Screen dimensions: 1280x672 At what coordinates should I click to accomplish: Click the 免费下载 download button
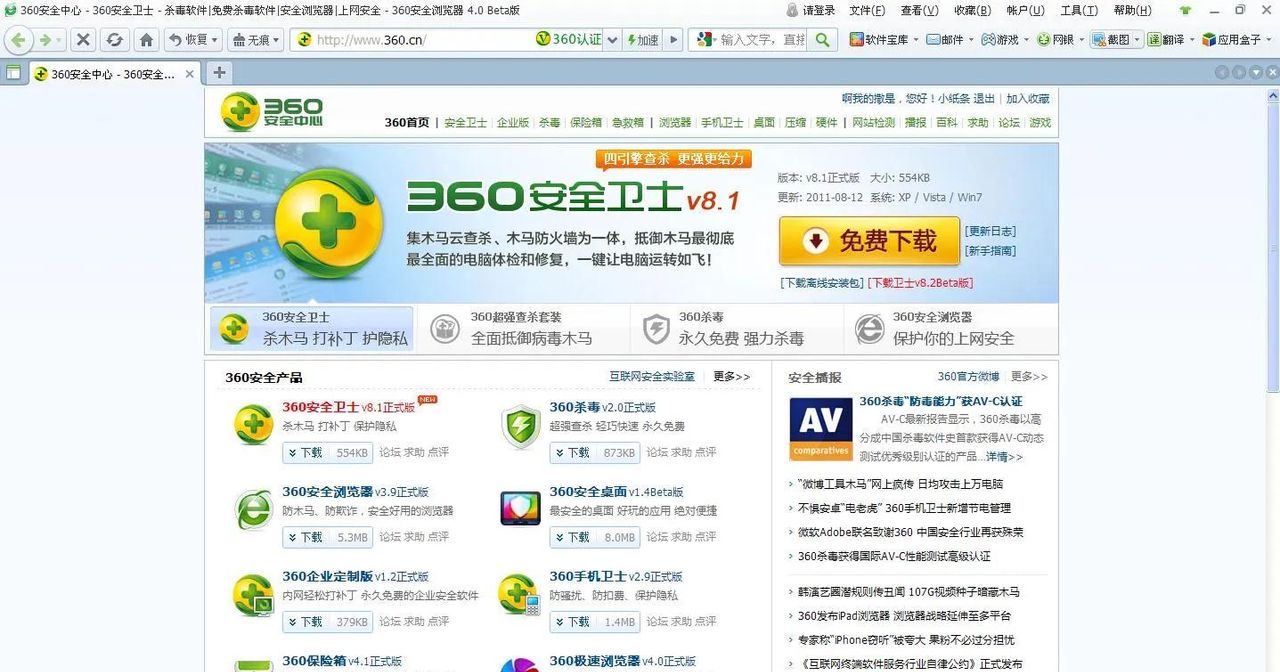[869, 241]
